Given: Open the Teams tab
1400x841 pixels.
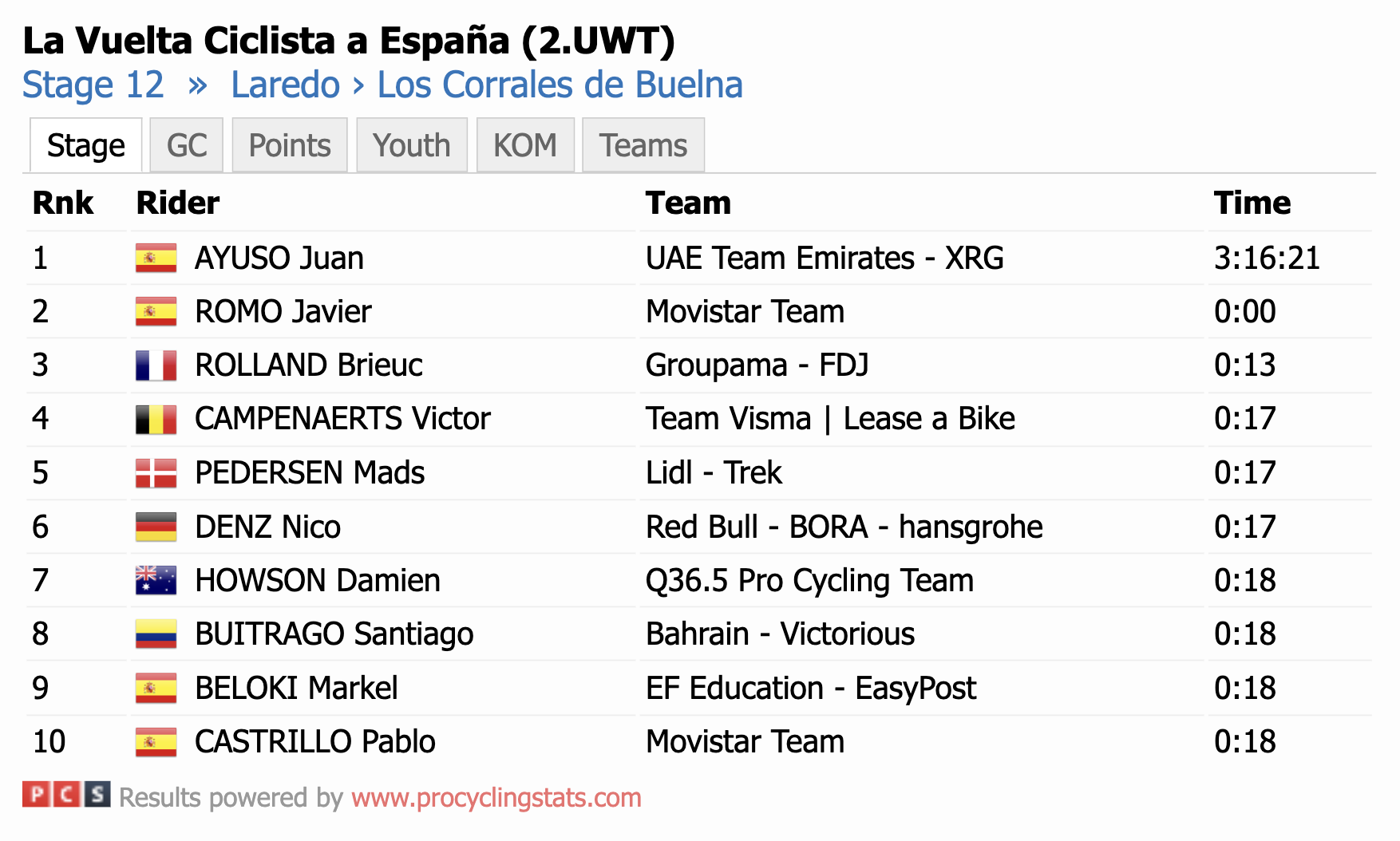Looking at the screenshot, I should click(643, 145).
